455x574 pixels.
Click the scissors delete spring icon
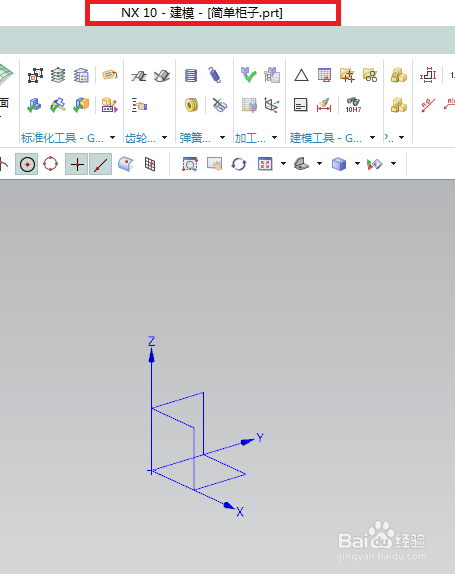pos(220,105)
